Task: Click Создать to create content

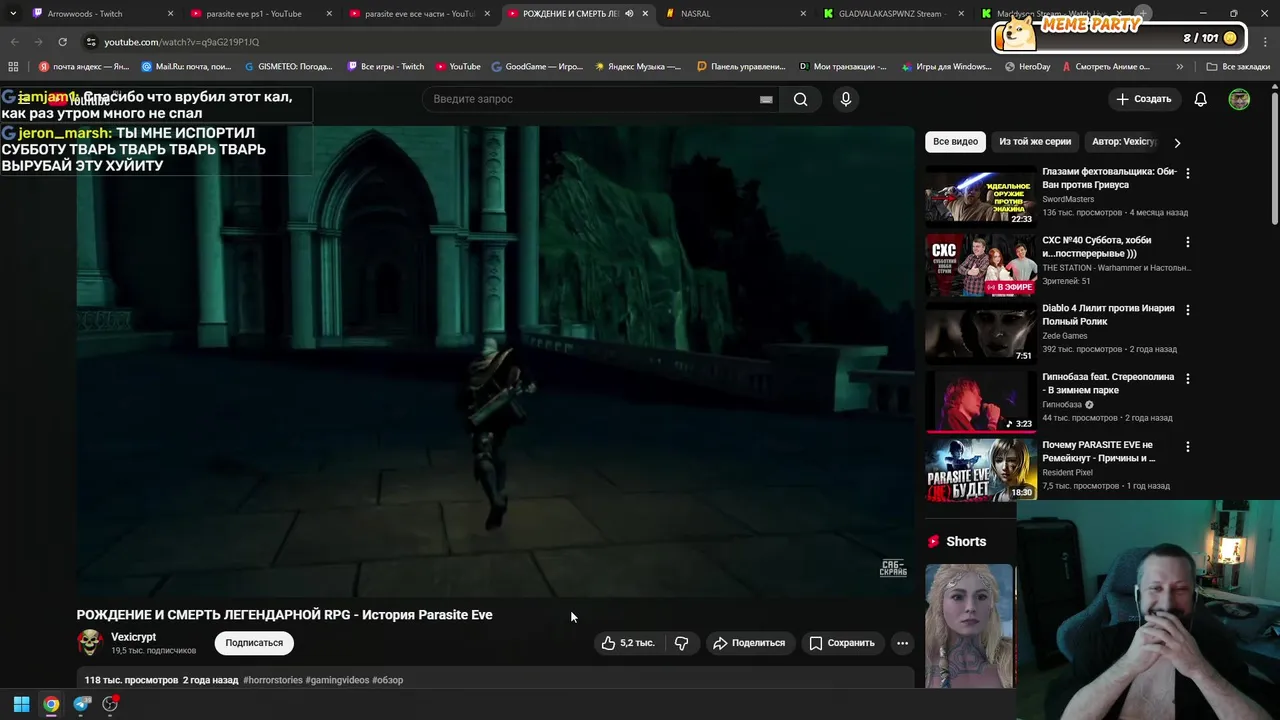Action: 1143,99
